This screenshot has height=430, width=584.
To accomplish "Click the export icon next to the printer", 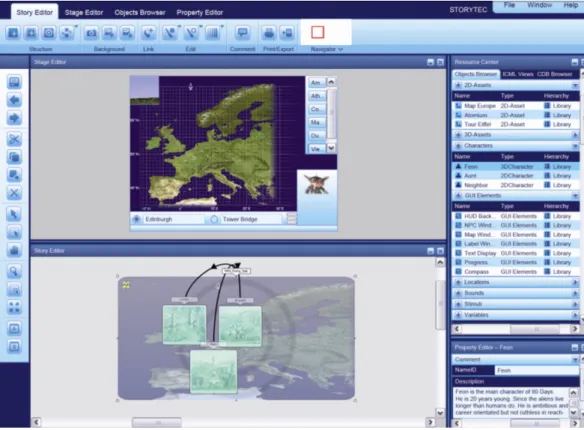I will 287,33.
